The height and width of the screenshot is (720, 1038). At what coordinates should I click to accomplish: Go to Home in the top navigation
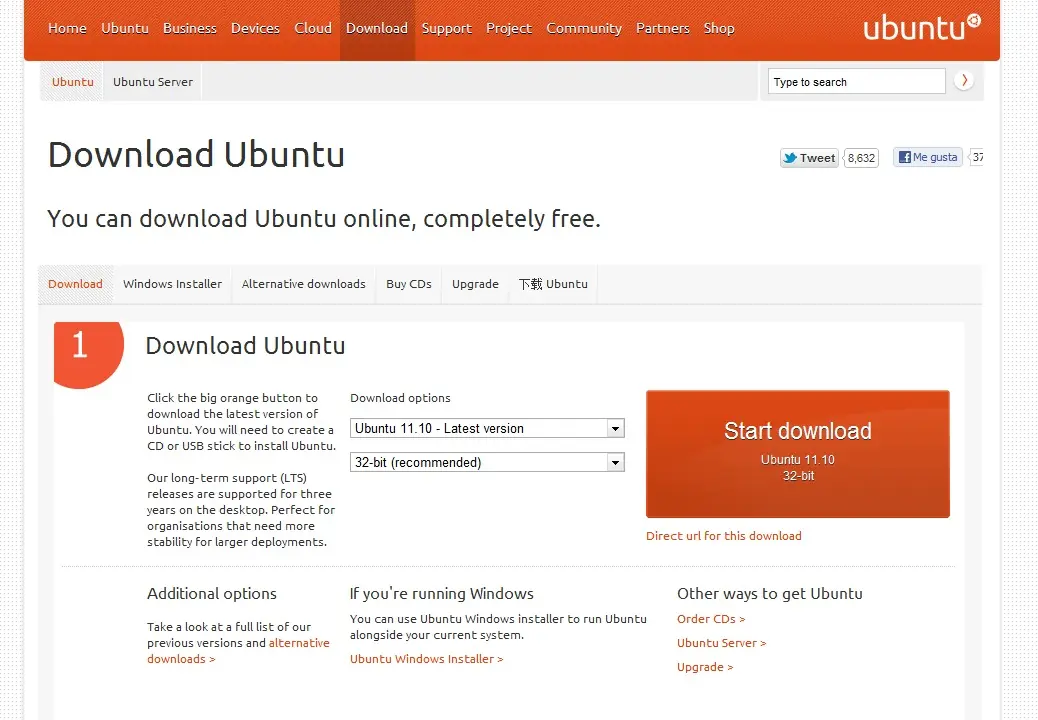[x=67, y=28]
